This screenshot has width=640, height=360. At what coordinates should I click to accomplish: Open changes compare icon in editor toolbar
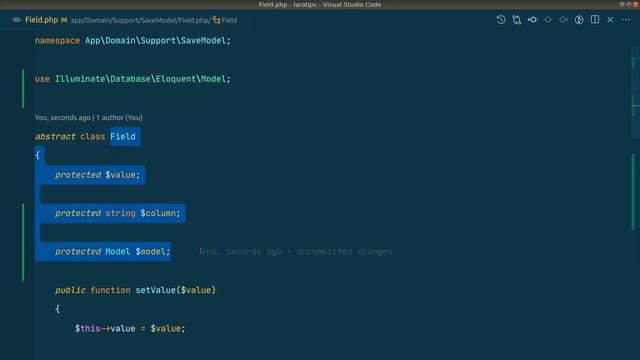517,20
